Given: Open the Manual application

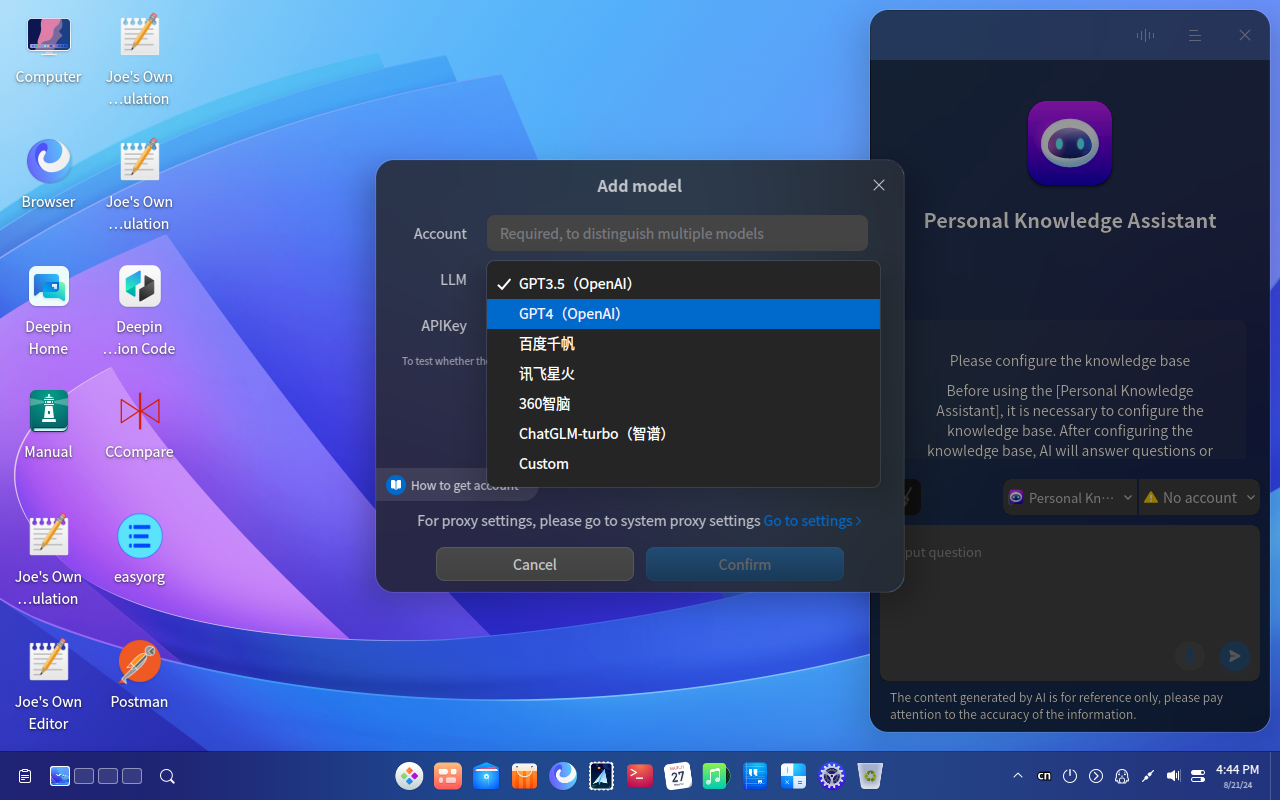Looking at the screenshot, I should (x=48, y=410).
